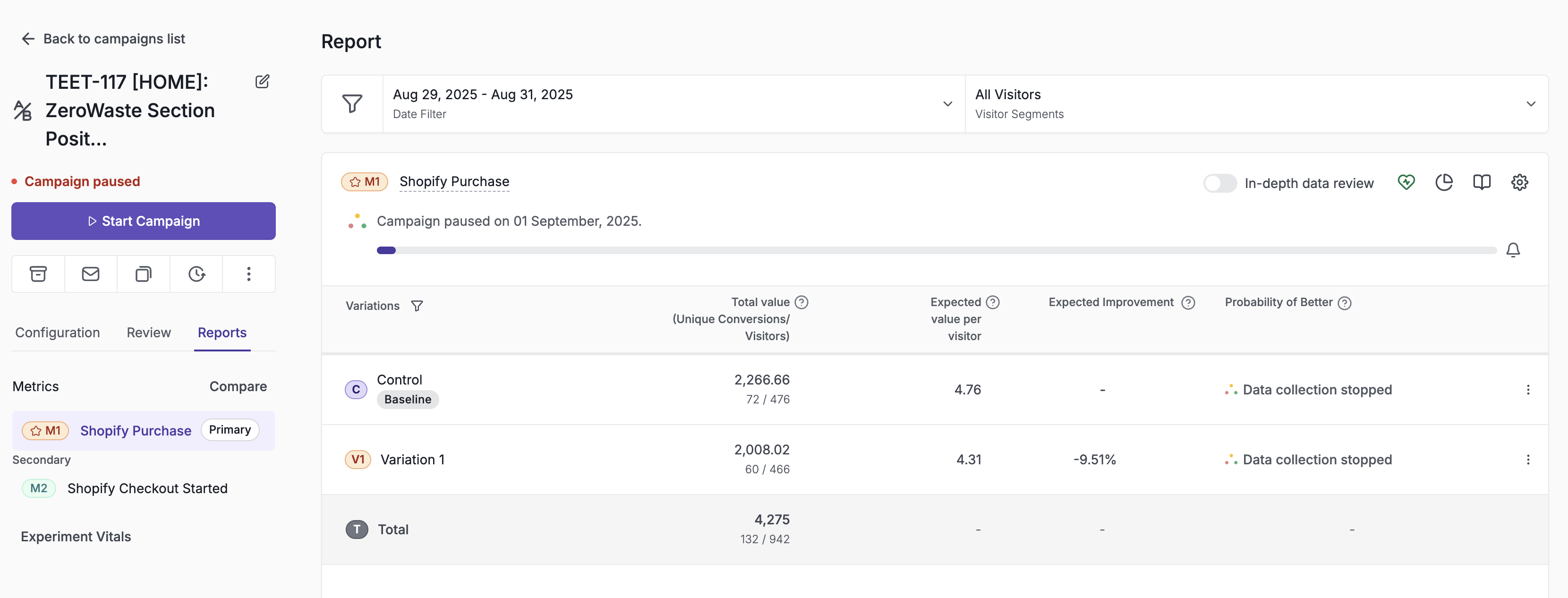Switch to the Configuration tab
This screenshot has width=1568, height=598.
[x=57, y=333]
